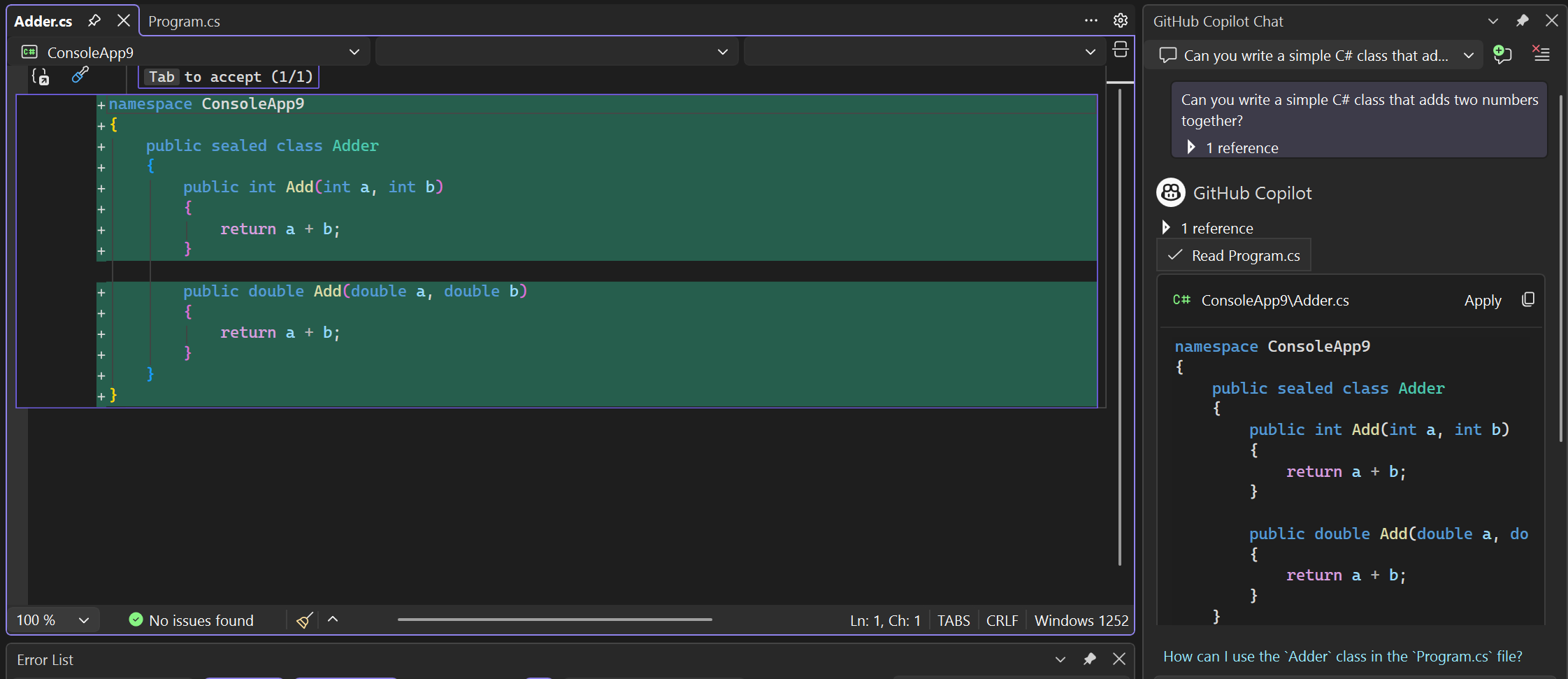This screenshot has height=679, width=1568.
Task: Click the ellipsis menu in the editor tab bar
Action: (x=1091, y=20)
